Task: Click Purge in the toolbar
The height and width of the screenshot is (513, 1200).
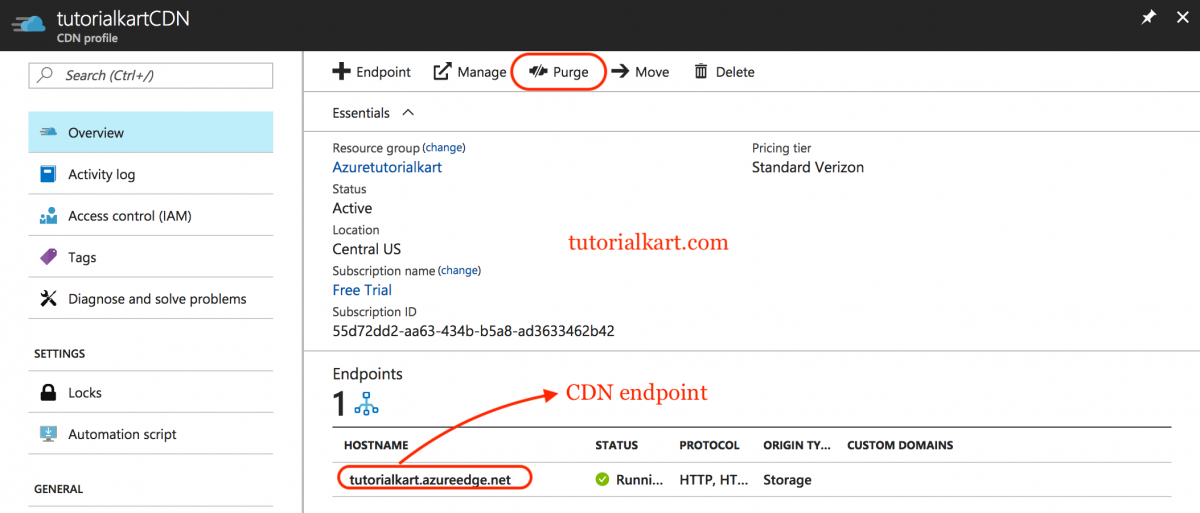Action: point(559,72)
